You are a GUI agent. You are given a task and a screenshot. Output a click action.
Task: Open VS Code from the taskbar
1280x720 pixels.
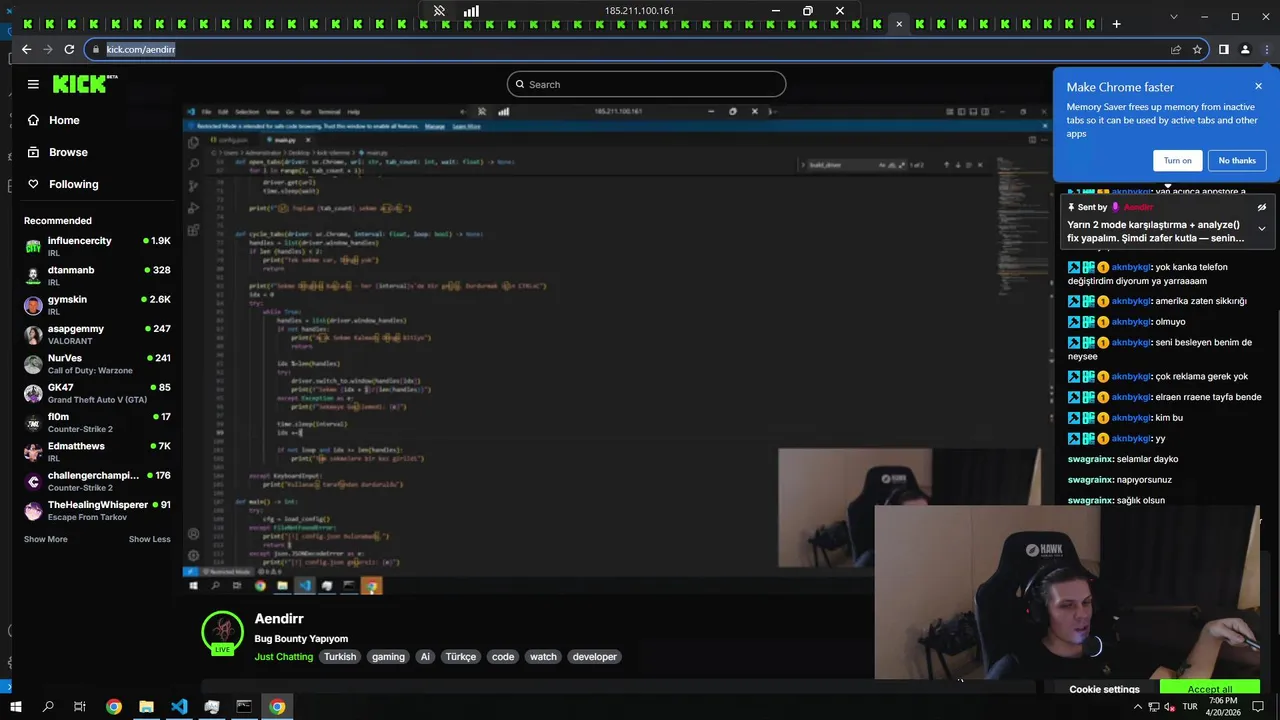click(x=179, y=707)
